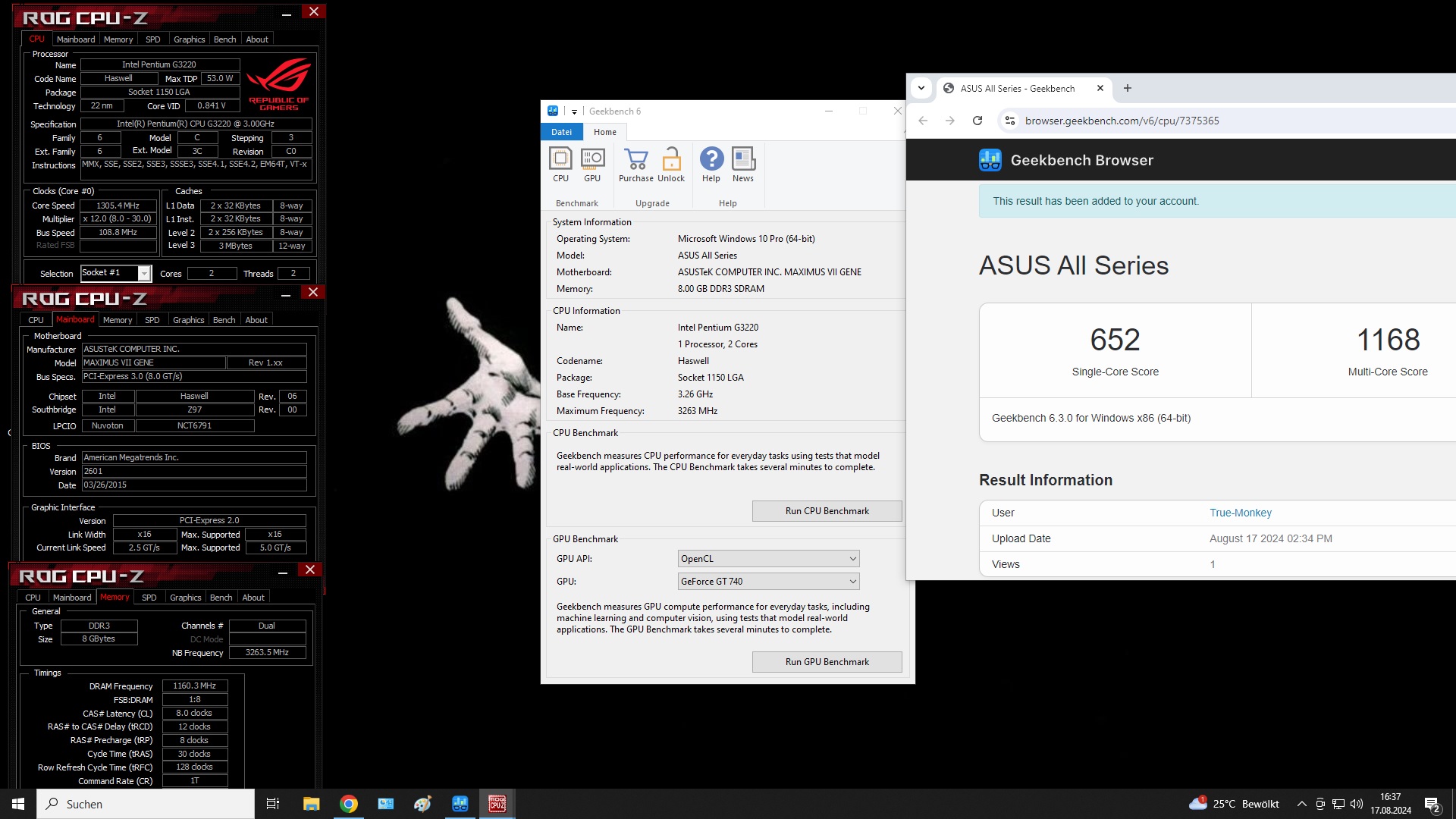Open Task View on the taskbar

[273, 804]
